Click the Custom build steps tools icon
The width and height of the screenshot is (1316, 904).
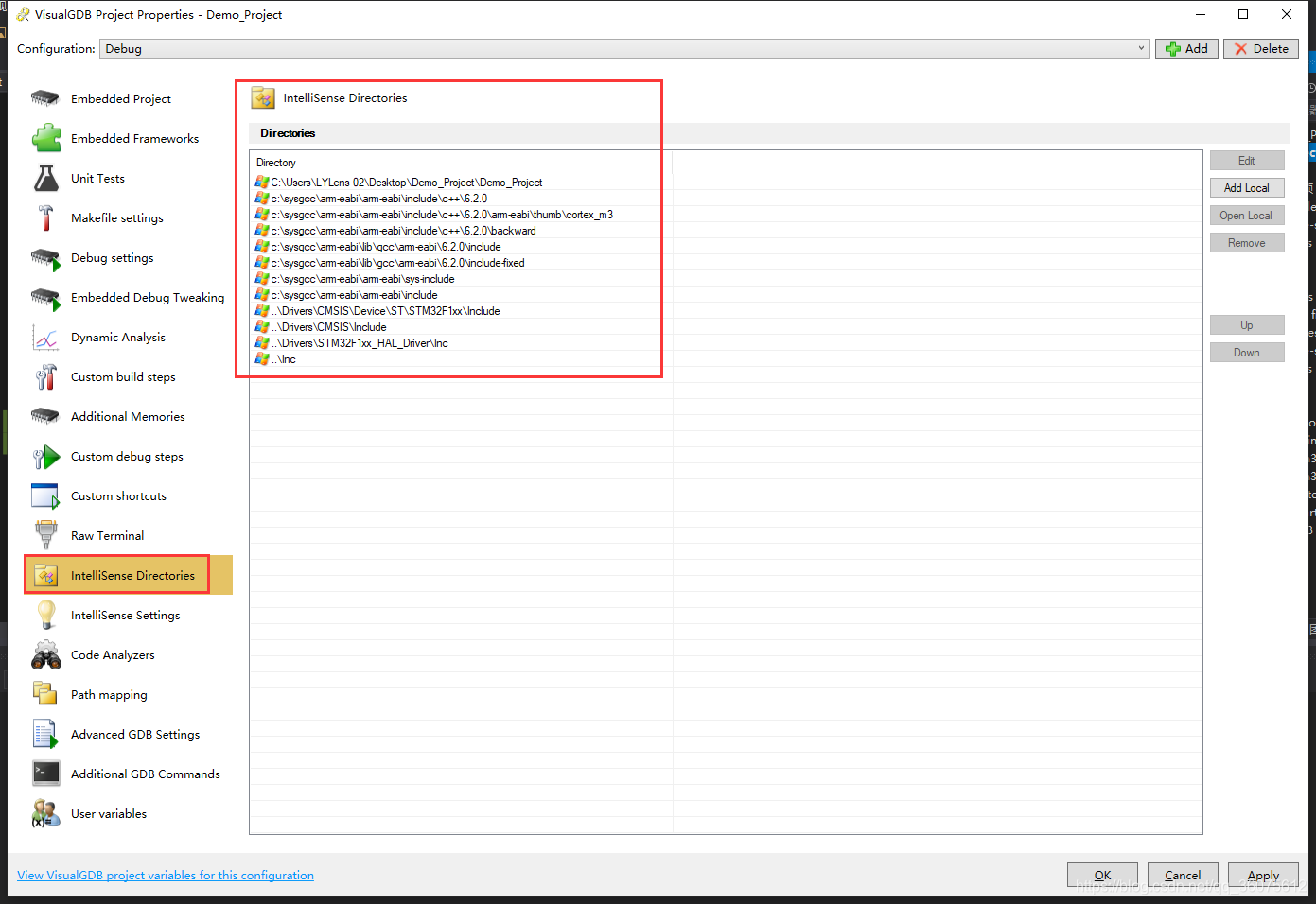click(45, 376)
